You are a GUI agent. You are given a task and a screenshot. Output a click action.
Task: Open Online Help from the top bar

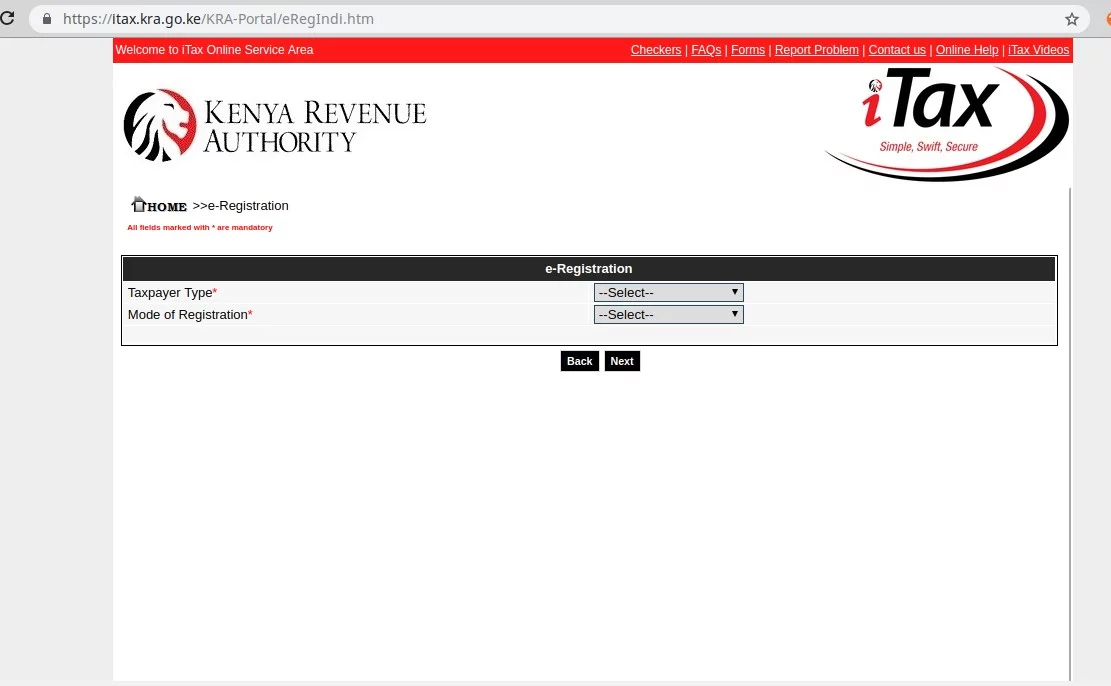pos(966,50)
